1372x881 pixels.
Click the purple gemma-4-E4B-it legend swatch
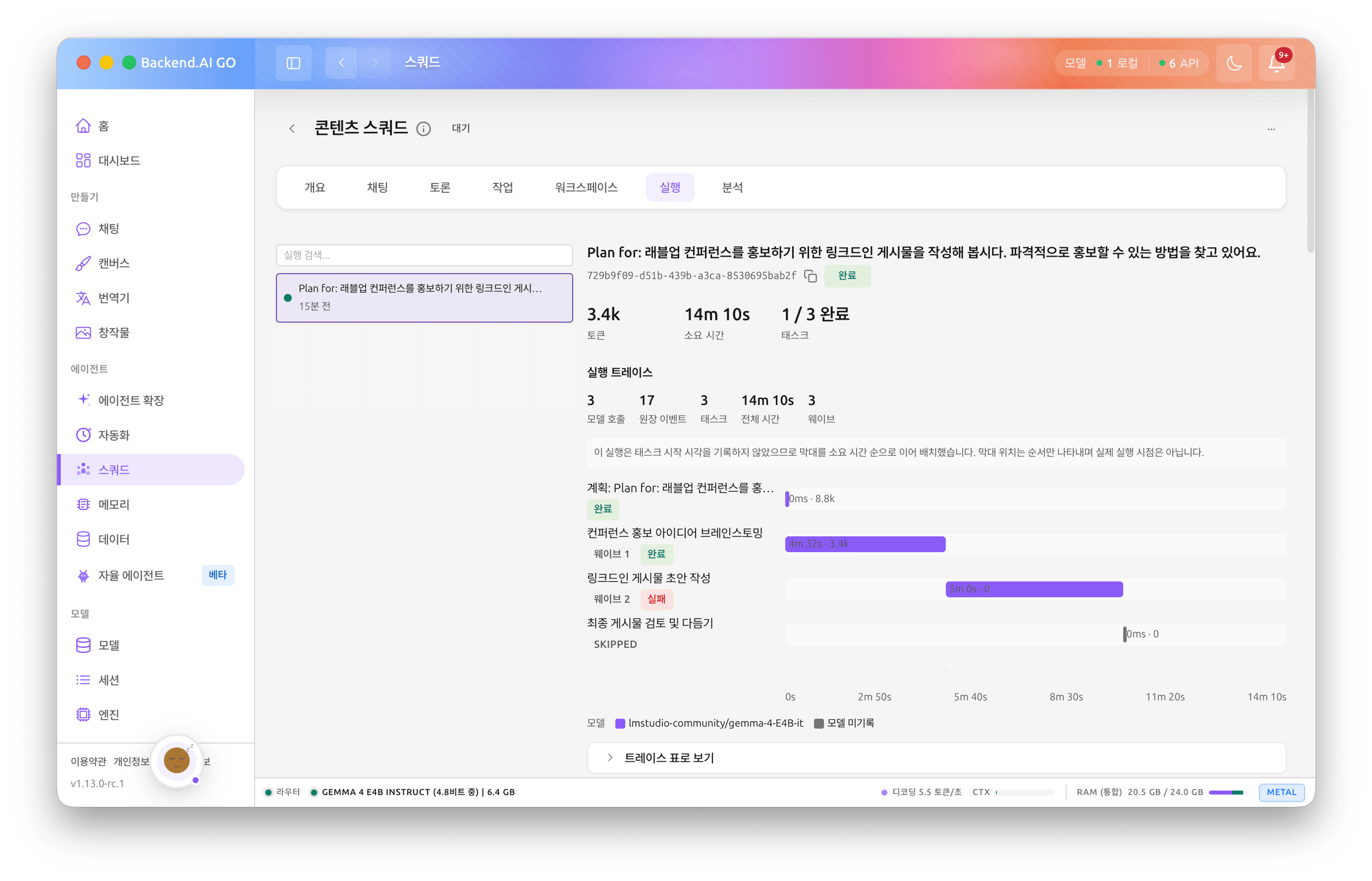620,724
